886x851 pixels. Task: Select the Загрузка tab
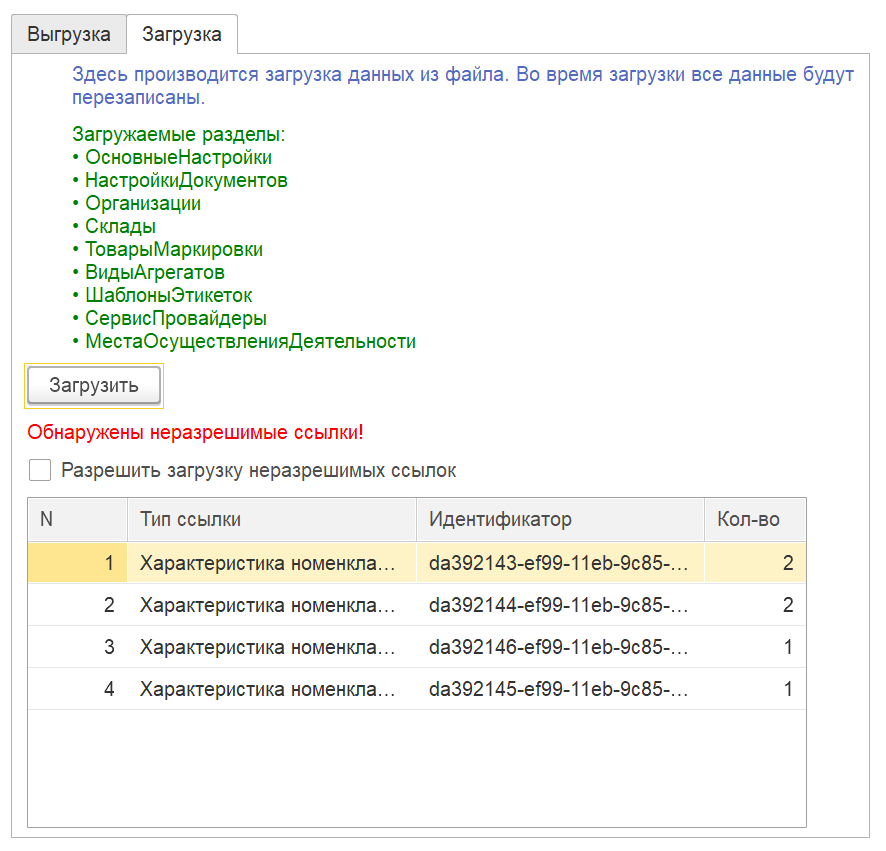tap(182, 34)
